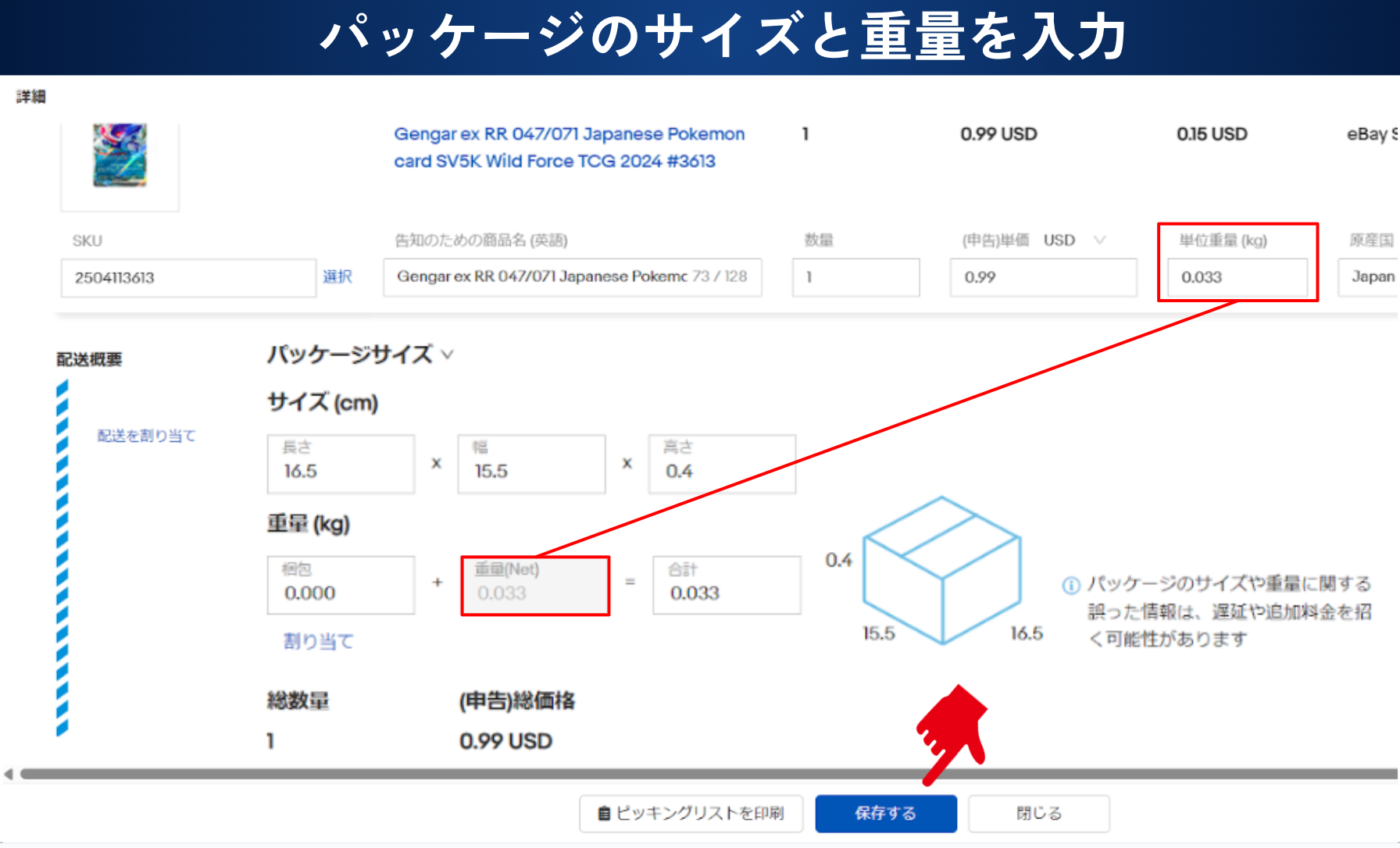This screenshot has width=1400, height=848.
Task: Collapse the パッケージサイズ section chevron
Action: click(448, 355)
